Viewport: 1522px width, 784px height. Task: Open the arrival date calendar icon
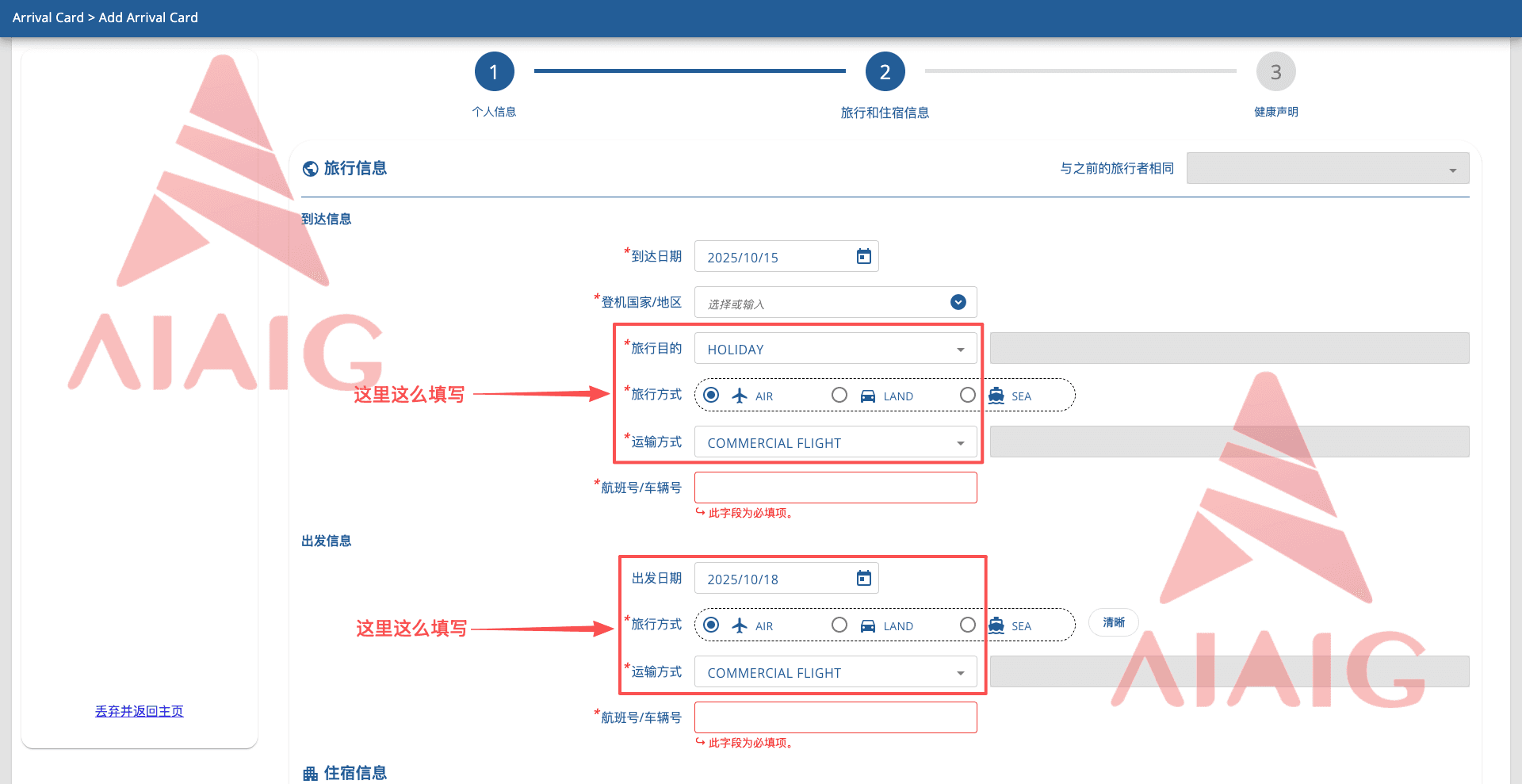coord(864,256)
